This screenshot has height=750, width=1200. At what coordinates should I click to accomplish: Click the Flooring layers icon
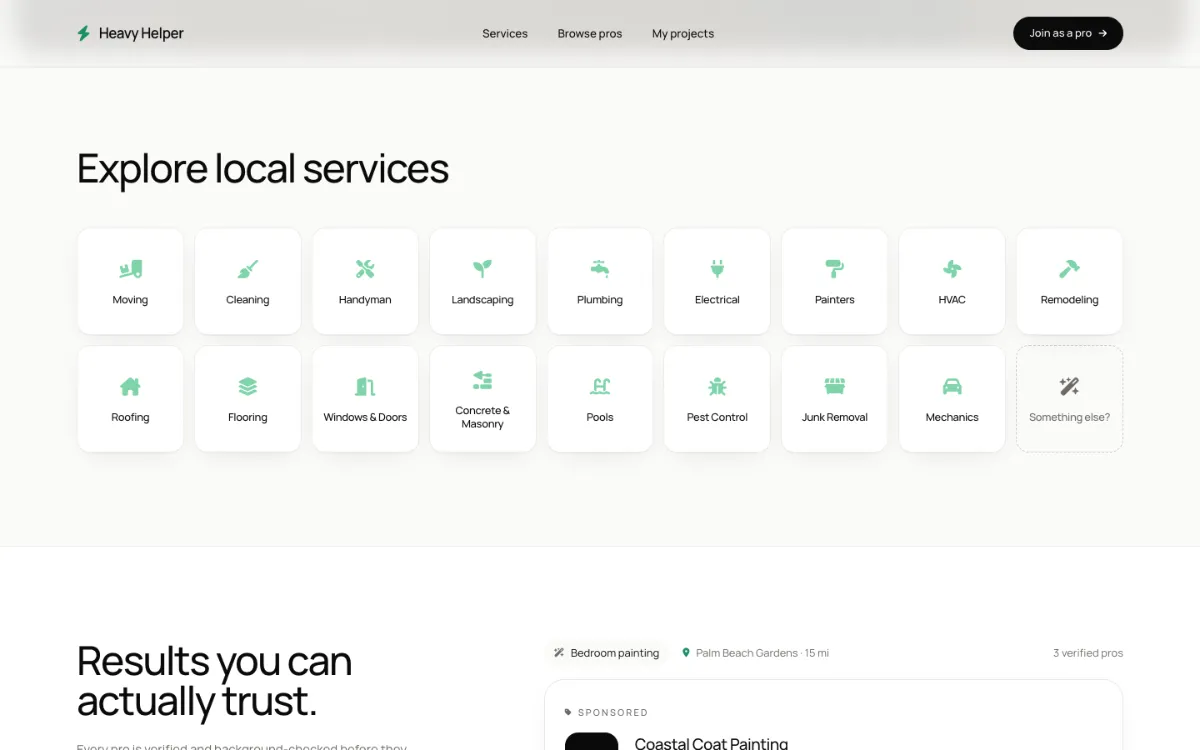(x=248, y=386)
